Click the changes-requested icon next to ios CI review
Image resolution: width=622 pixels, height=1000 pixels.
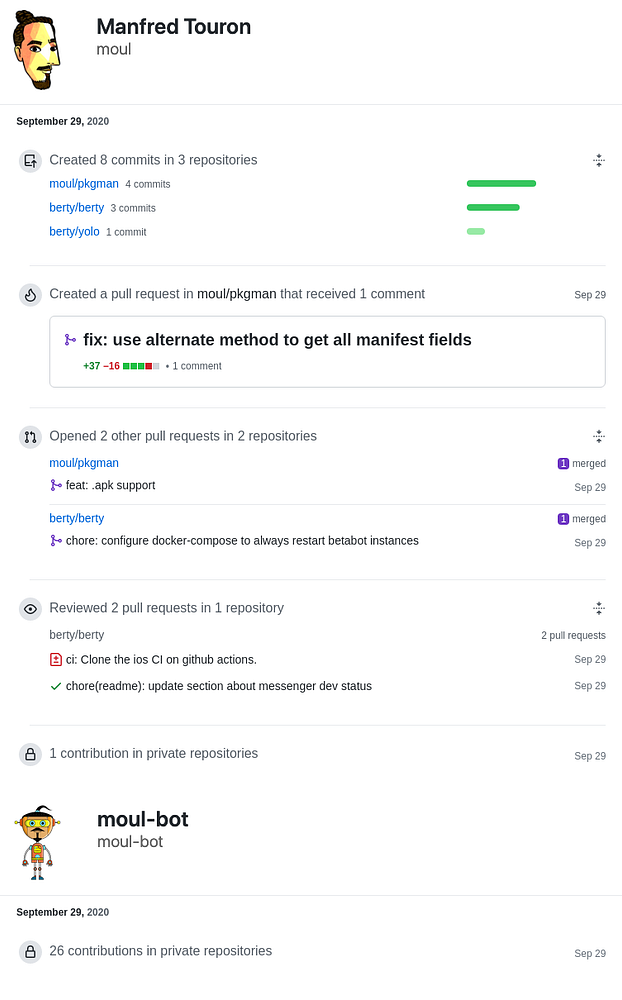[56, 659]
